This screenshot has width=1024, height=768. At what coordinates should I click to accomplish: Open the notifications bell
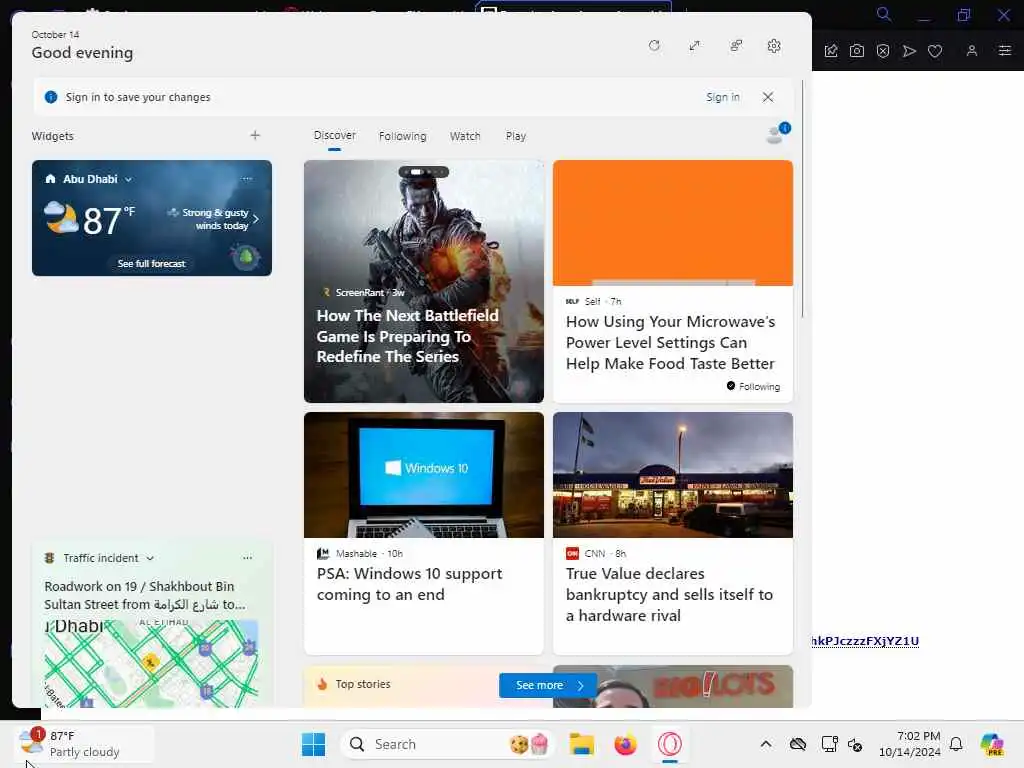point(956,744)
